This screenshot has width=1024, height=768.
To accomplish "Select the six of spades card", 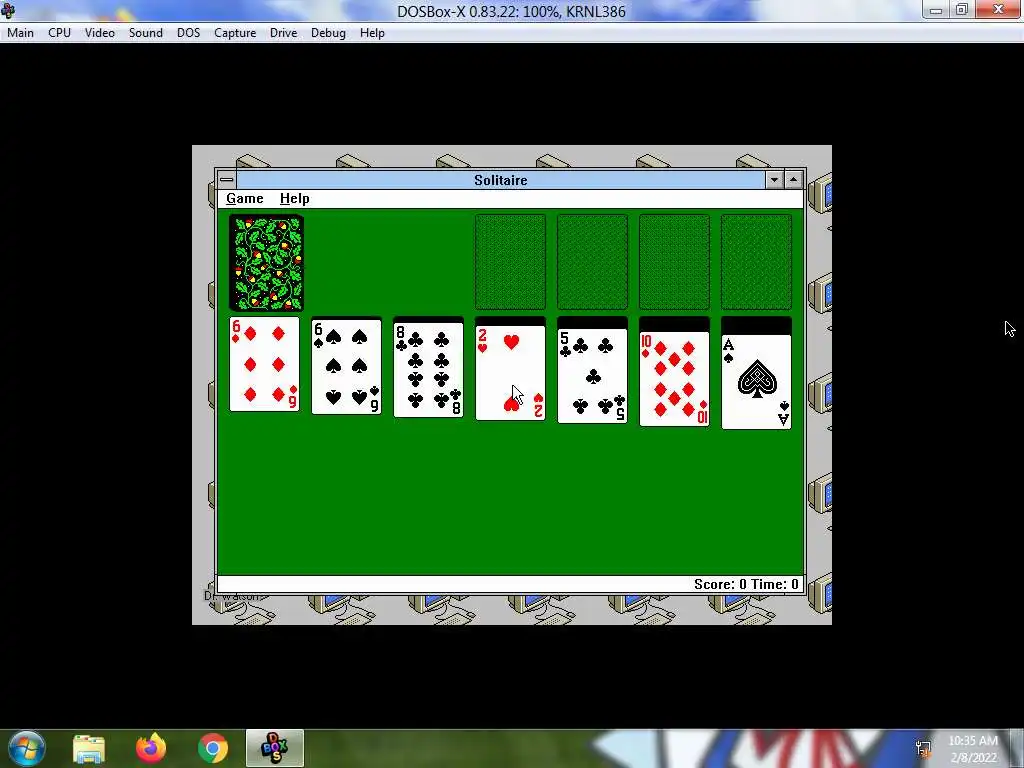I will tap(346, 367).
